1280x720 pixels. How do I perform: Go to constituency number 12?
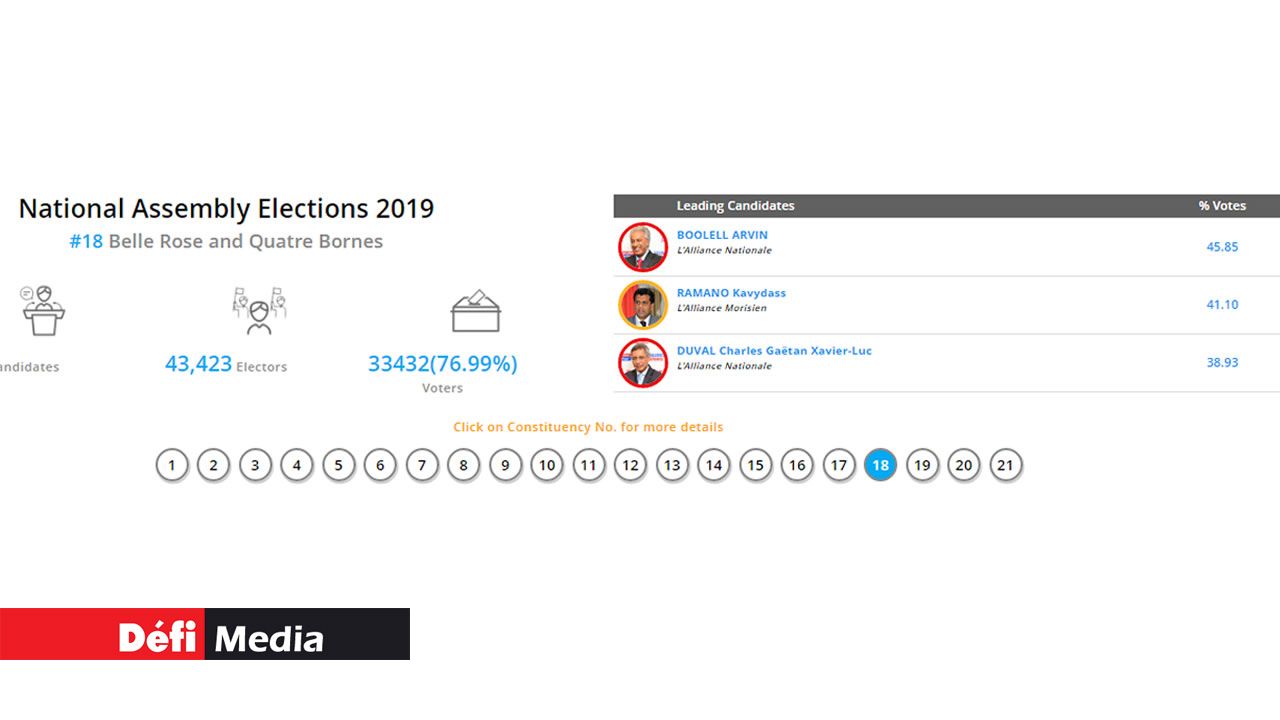point(630,465)
